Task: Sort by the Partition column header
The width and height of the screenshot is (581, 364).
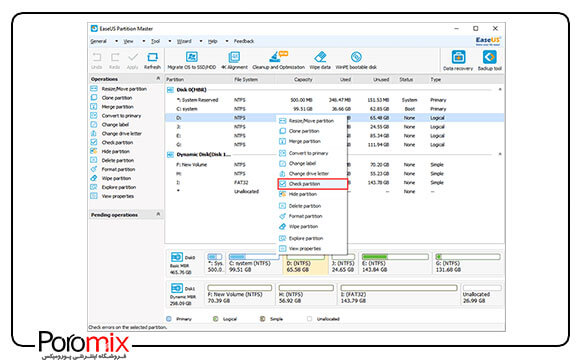Action: [x=175, y=79]
